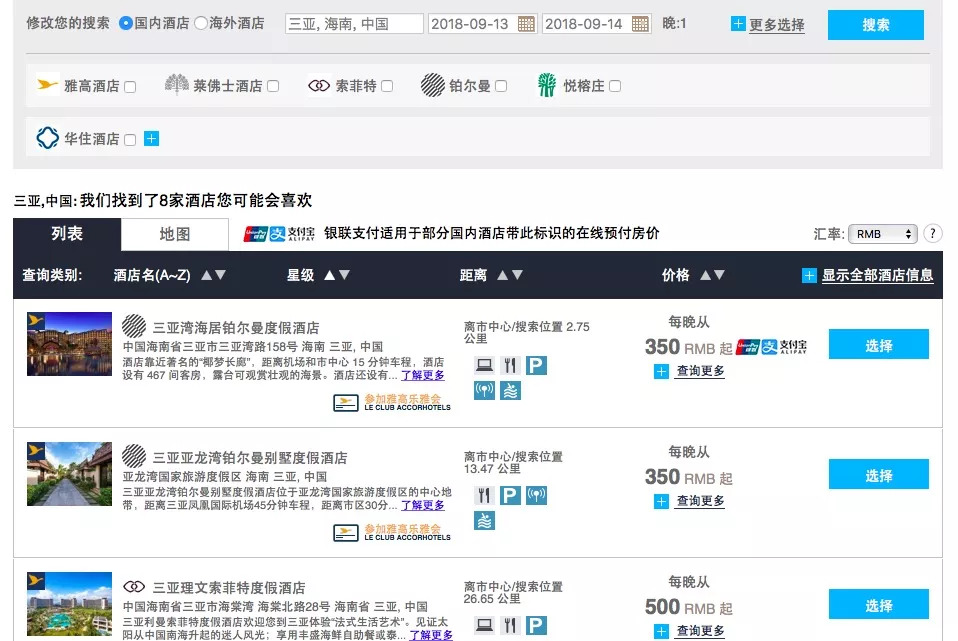Click the Raffles 莱佛士酒店 brand logo

click(x=177, y=85)
